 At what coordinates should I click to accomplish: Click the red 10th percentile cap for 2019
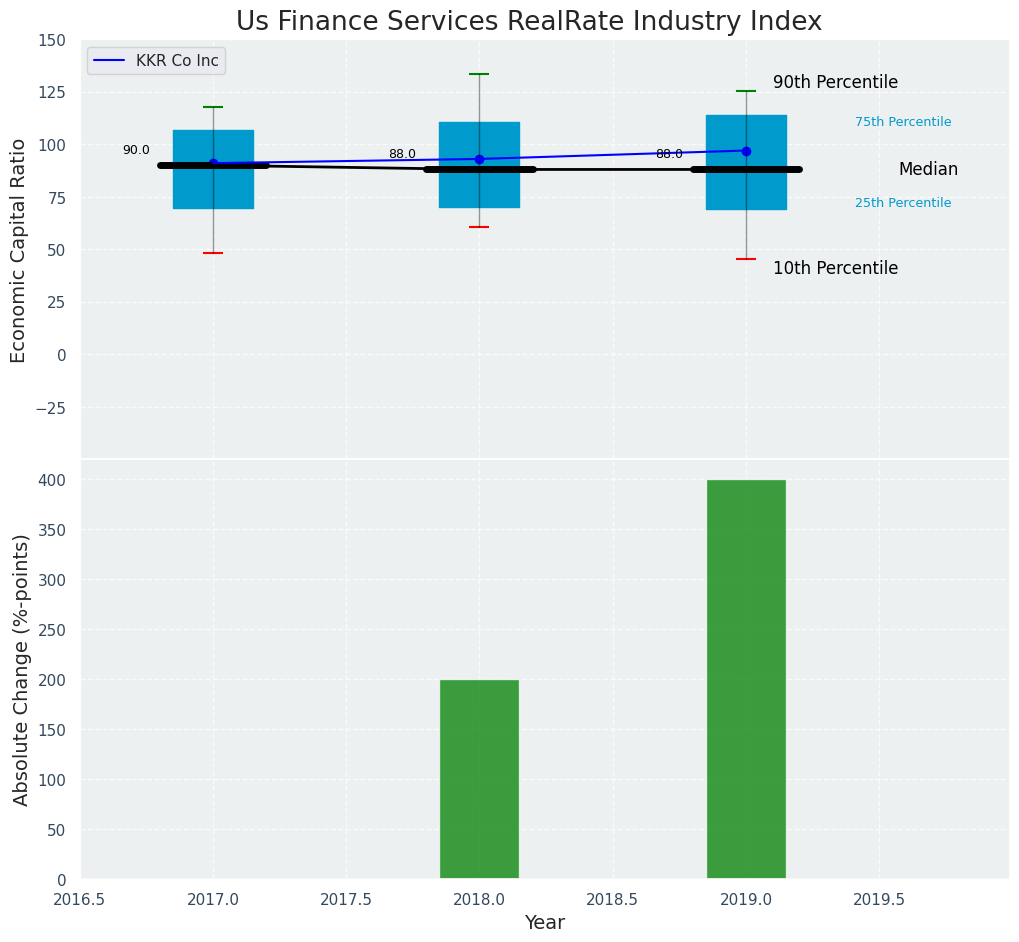click(746, 259)
